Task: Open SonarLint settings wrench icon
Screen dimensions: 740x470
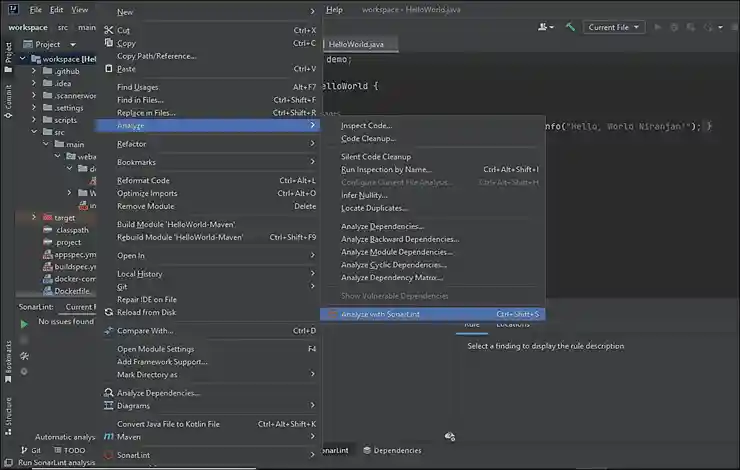Action: 24,356
